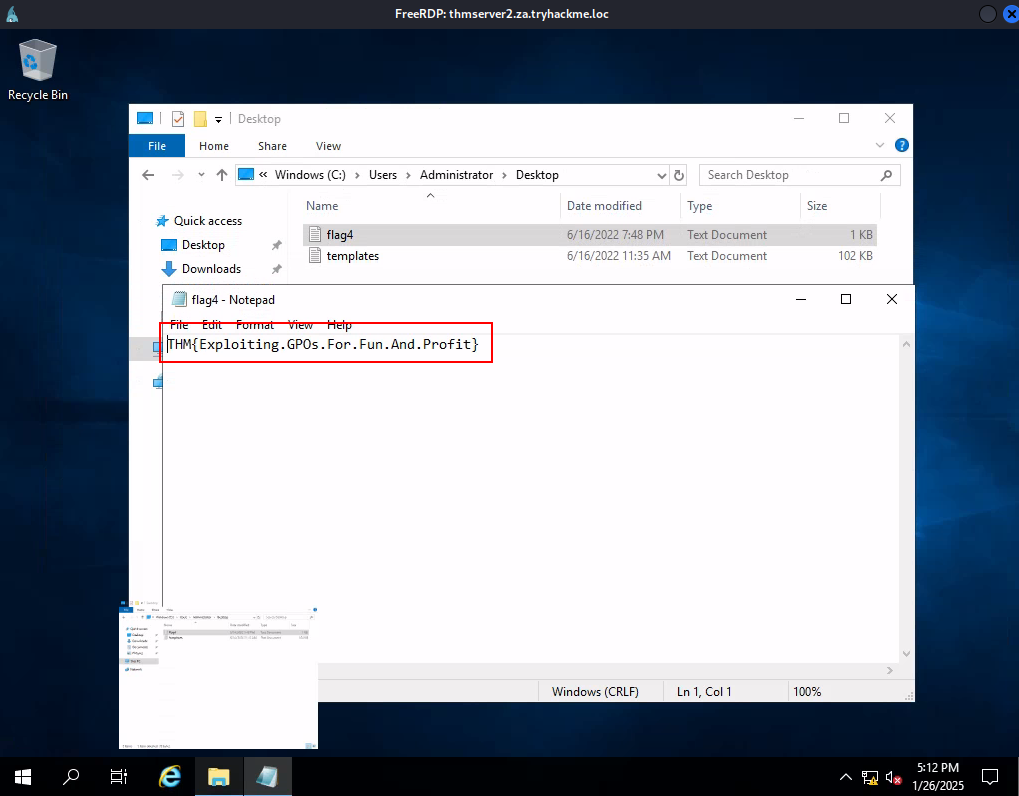Screen dimensions: 1019x796
Task: Click Users in the address breadcrumb
Action: click(383, 175)
